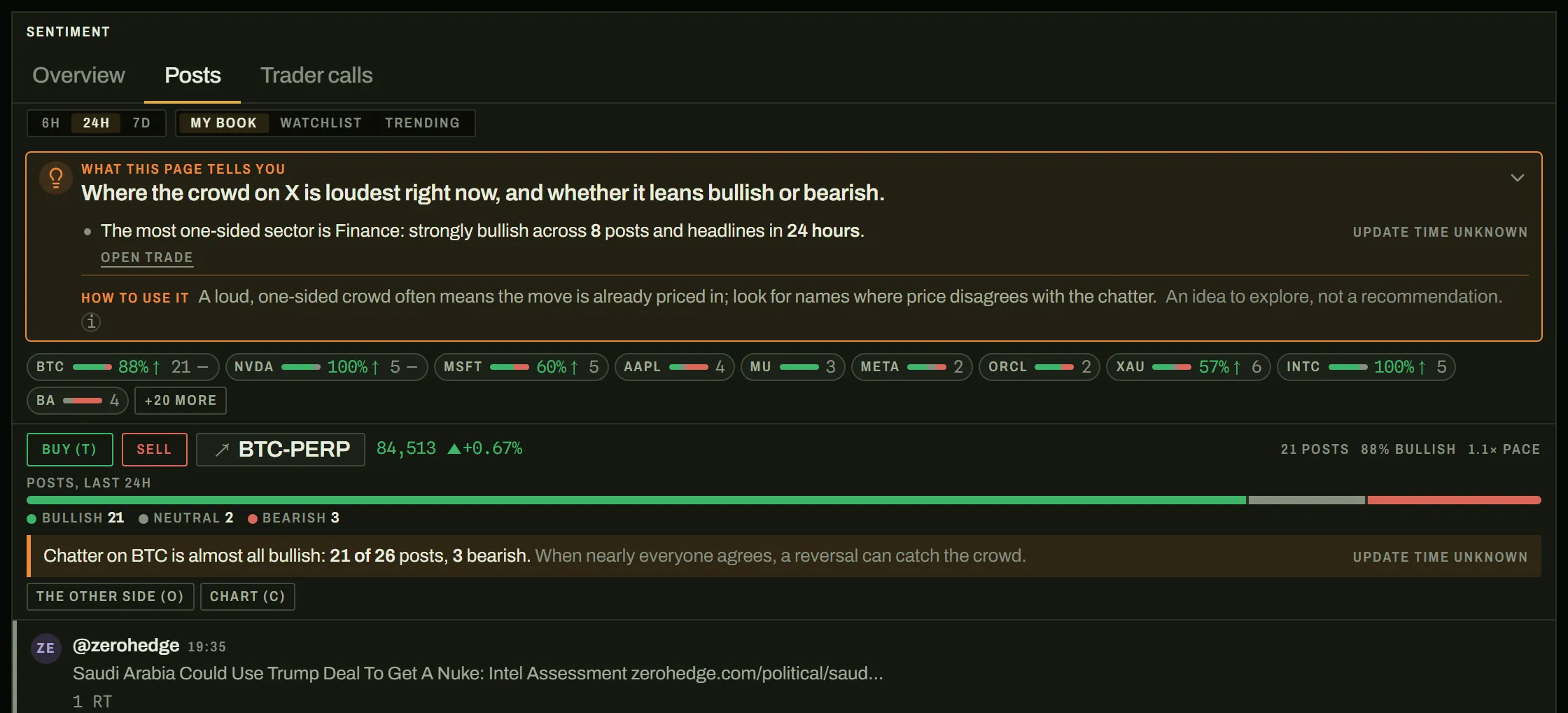This screenshot has width=1568, height=713.
Task: Select the MU sentiment chip
Action: click(x=793, y=367)
